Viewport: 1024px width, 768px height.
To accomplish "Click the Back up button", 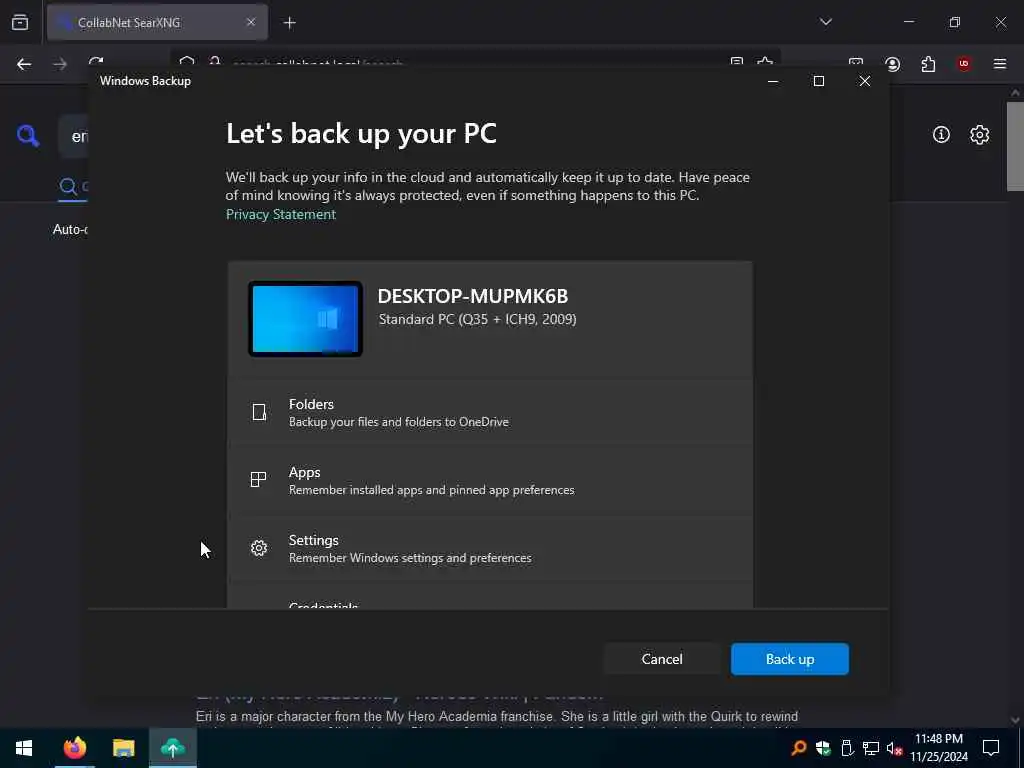I will 790,659.
